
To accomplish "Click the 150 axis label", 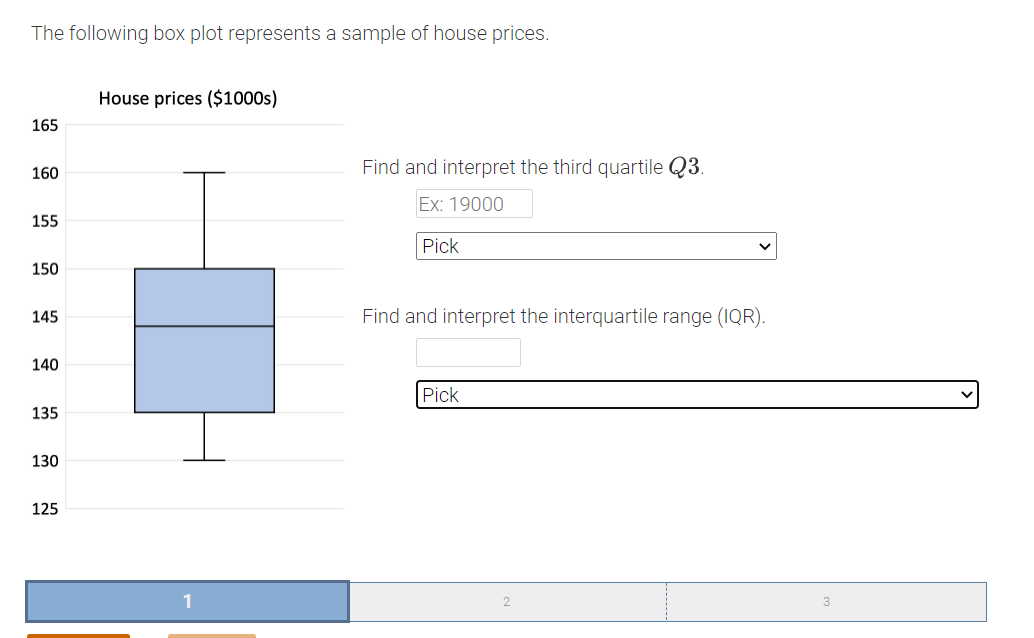I will click(45, 269).
